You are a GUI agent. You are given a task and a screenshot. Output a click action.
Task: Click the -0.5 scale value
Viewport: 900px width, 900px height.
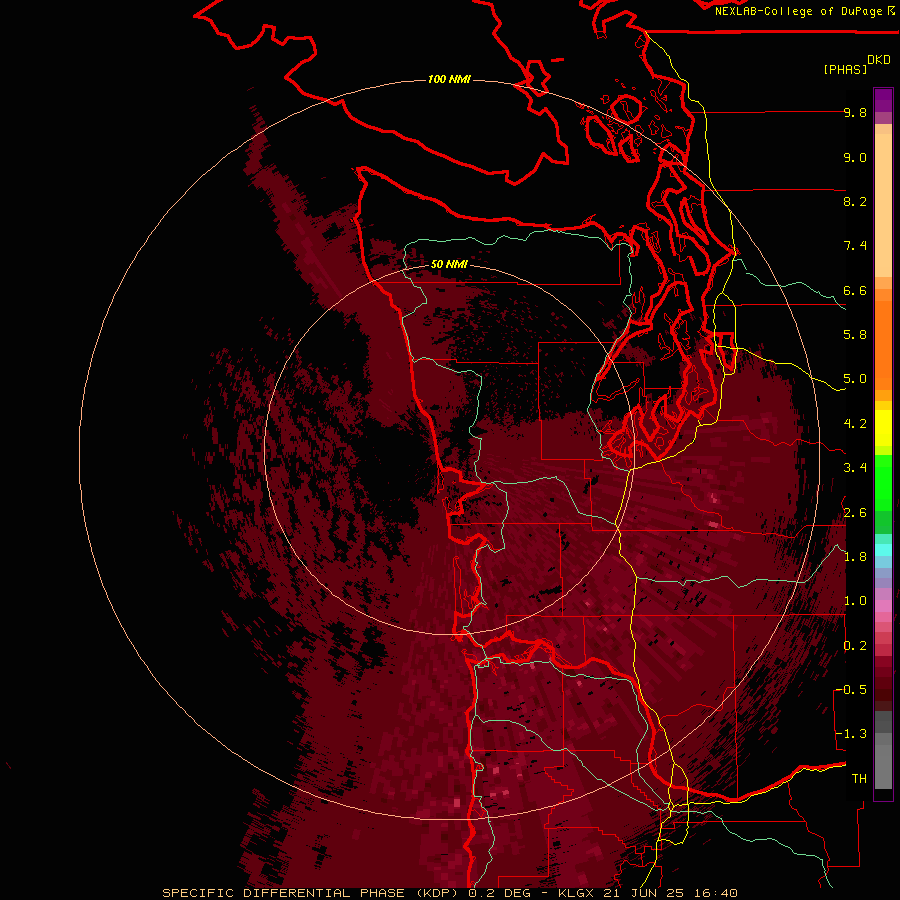pos(851,690)
